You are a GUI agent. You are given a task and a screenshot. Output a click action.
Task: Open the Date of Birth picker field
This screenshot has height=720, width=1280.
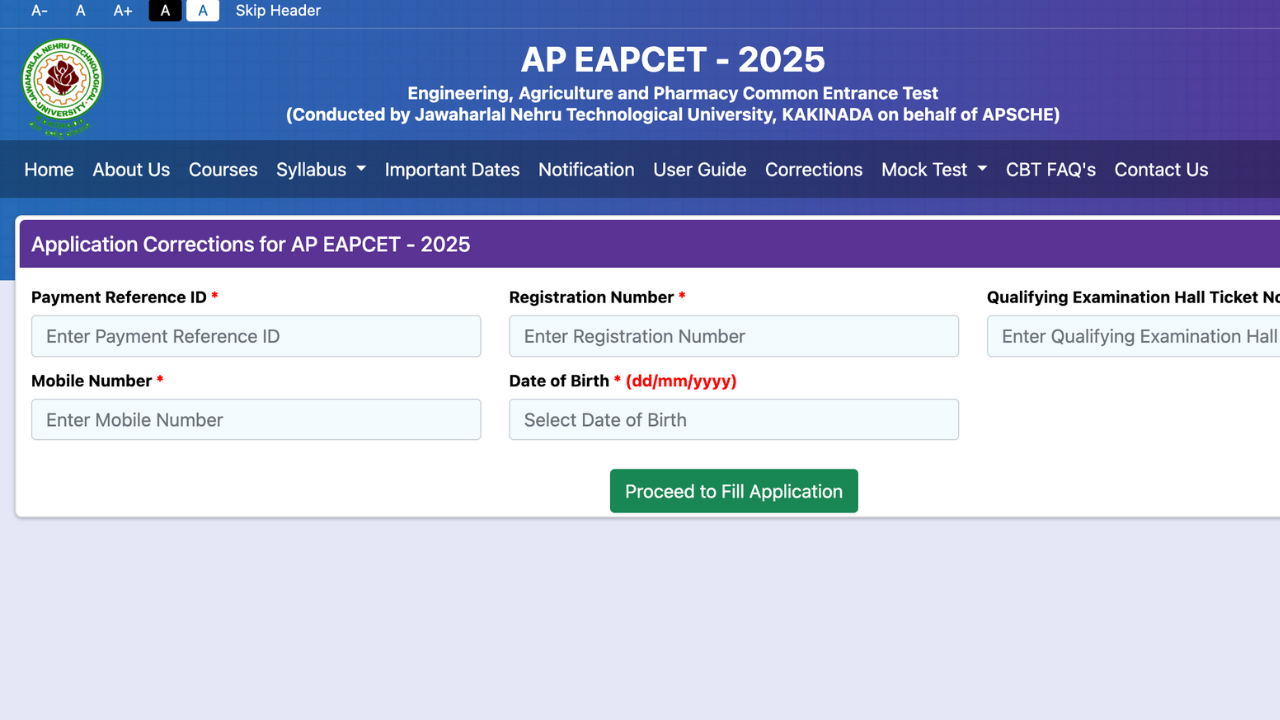tap(734, 420)
